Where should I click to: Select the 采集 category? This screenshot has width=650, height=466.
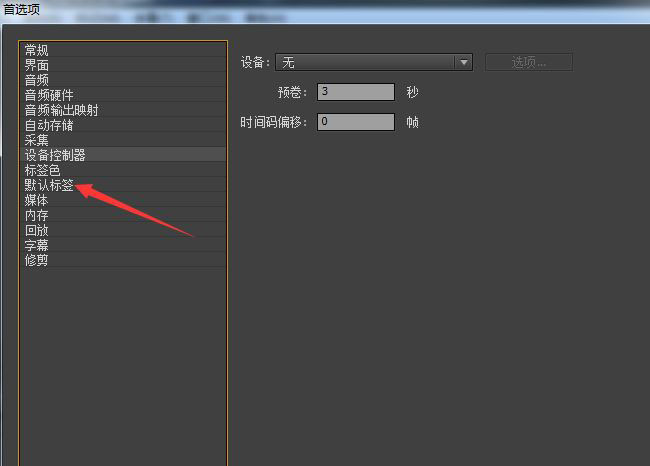pos(123,140)
